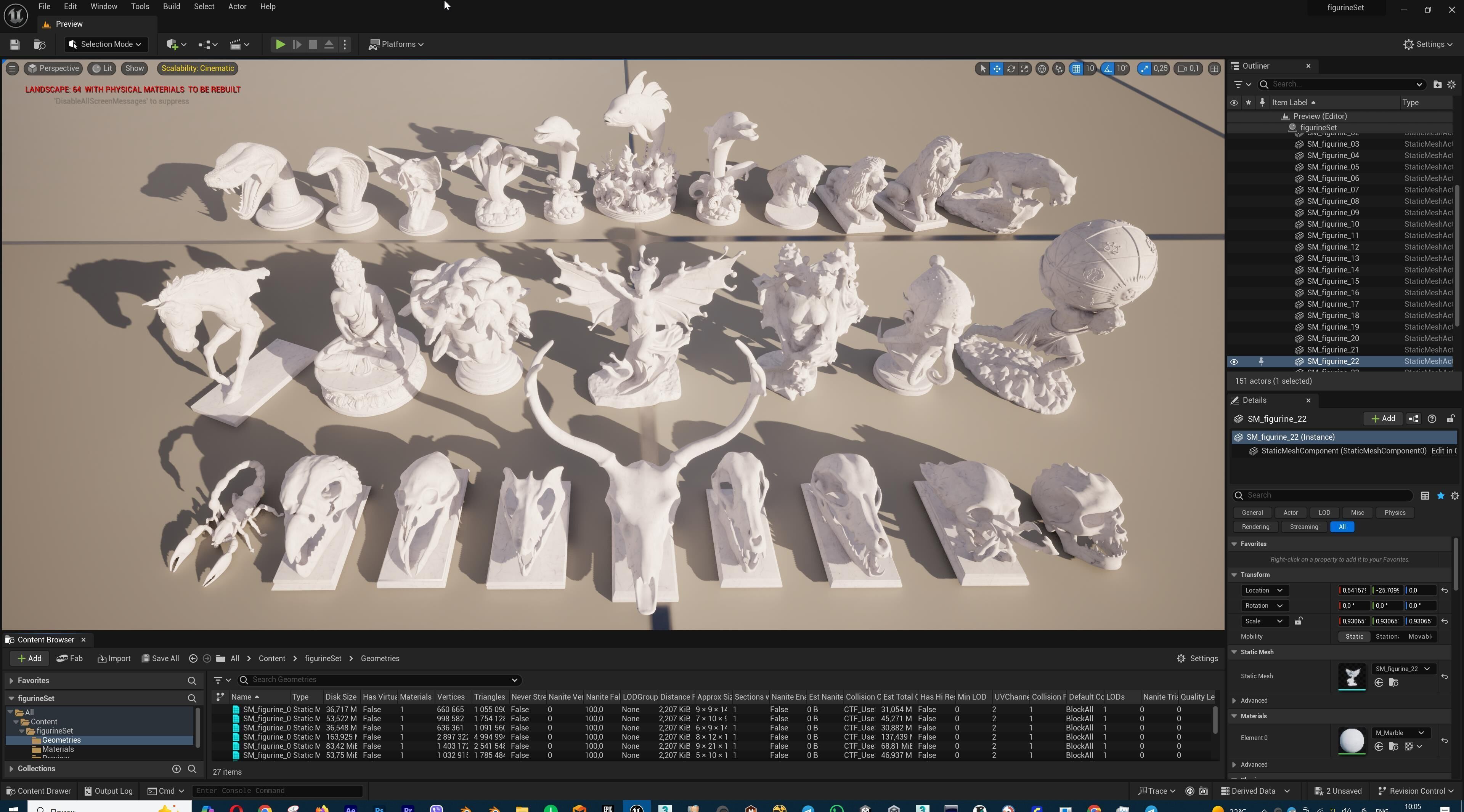Open Revision Control dropdown
Screen dimensions: 1464x812
pos(1416,791)
